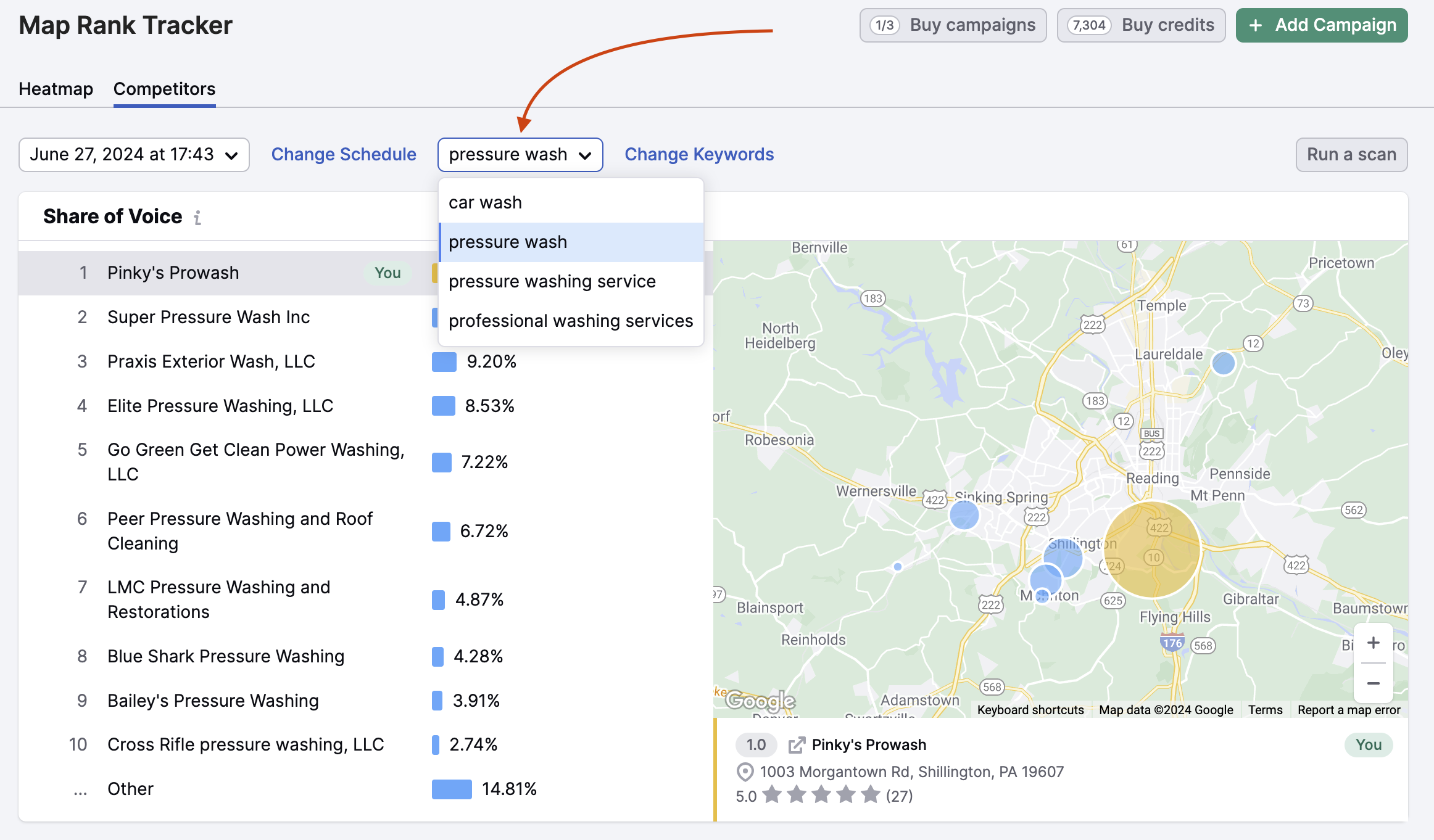Click the map zoom in plus button

pos(1374,643)
